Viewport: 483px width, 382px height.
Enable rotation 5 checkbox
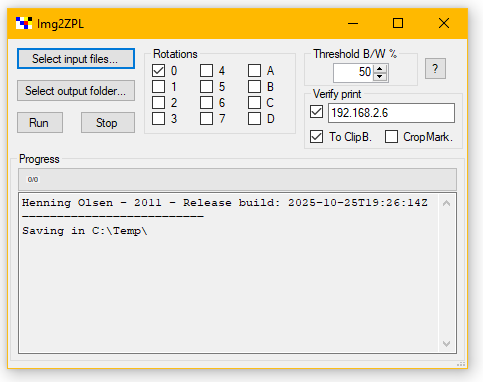[207, 87]
